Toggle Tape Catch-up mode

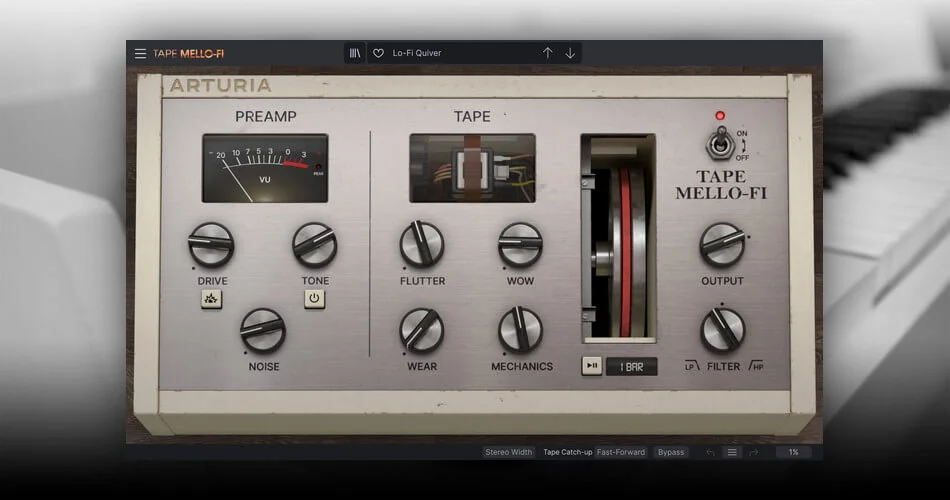point(568,452)
